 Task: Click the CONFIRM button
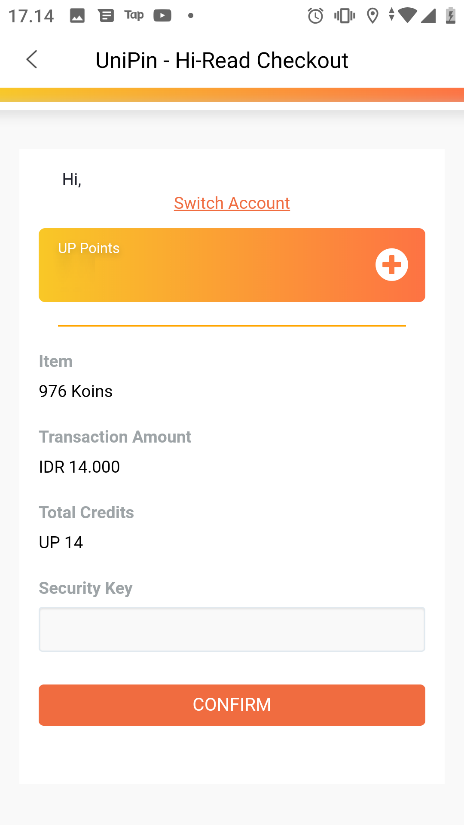tap(232, 705)
